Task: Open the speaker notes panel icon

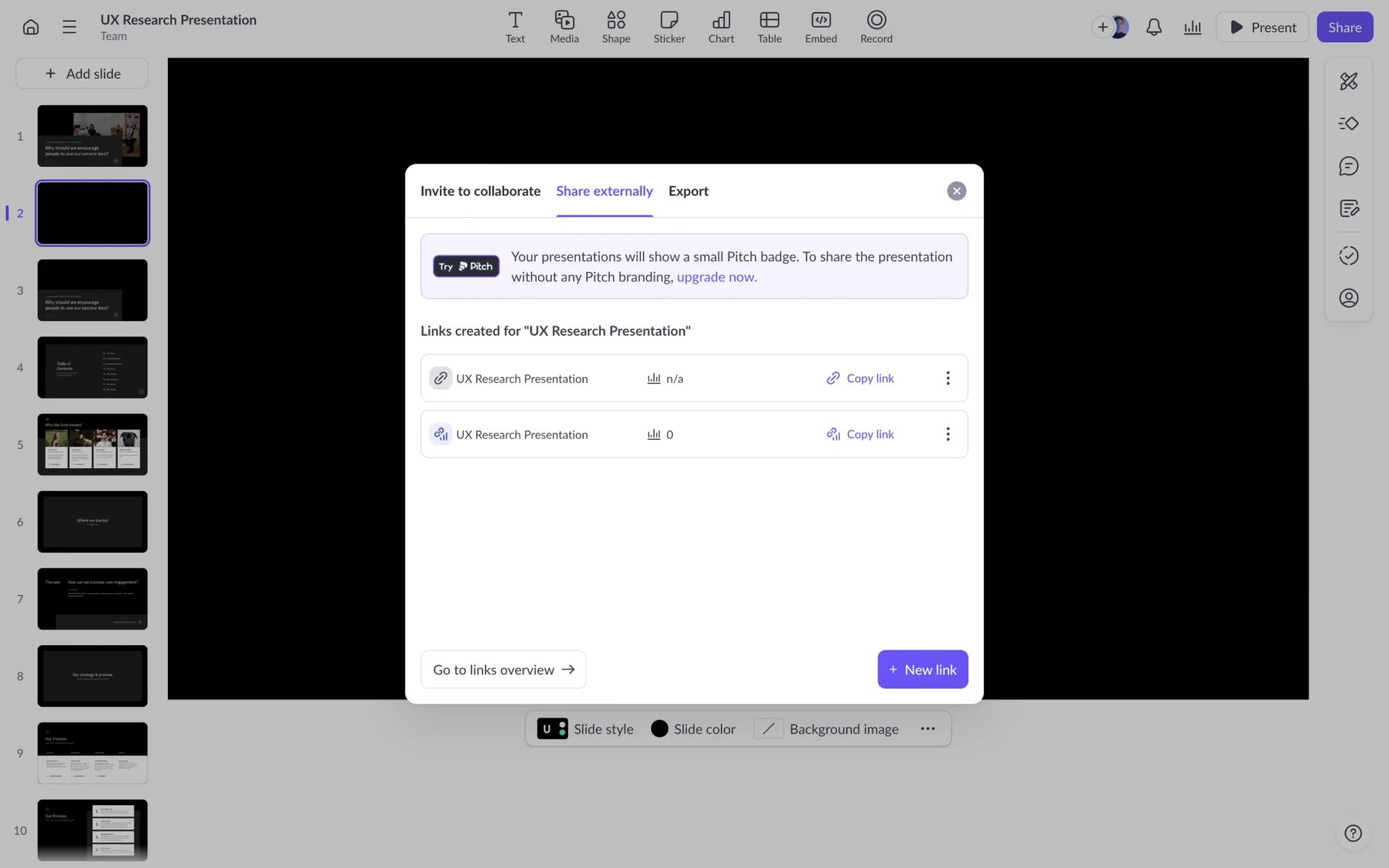Action: (1348, 209)
